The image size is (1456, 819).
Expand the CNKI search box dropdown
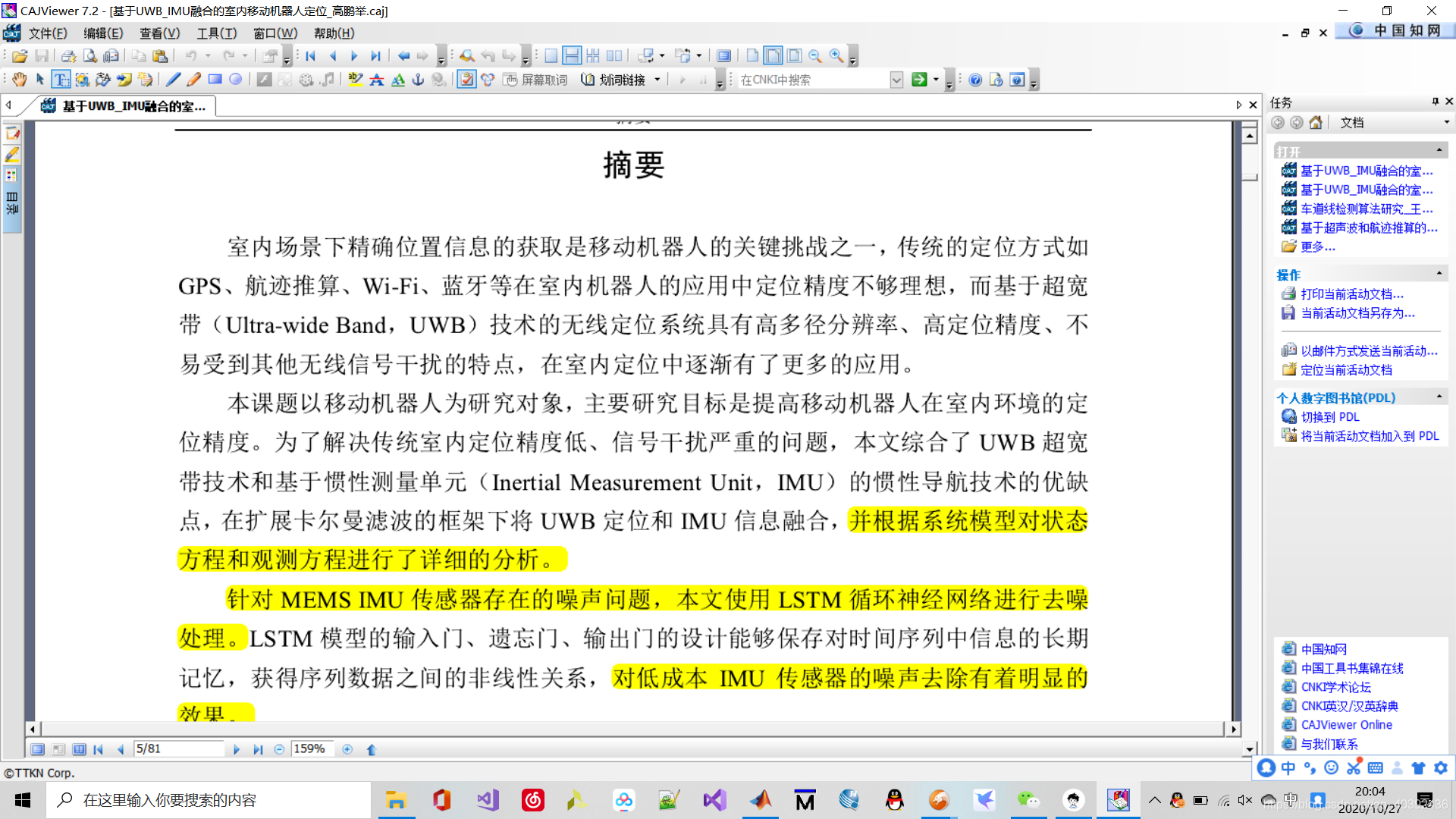[896, 80]
